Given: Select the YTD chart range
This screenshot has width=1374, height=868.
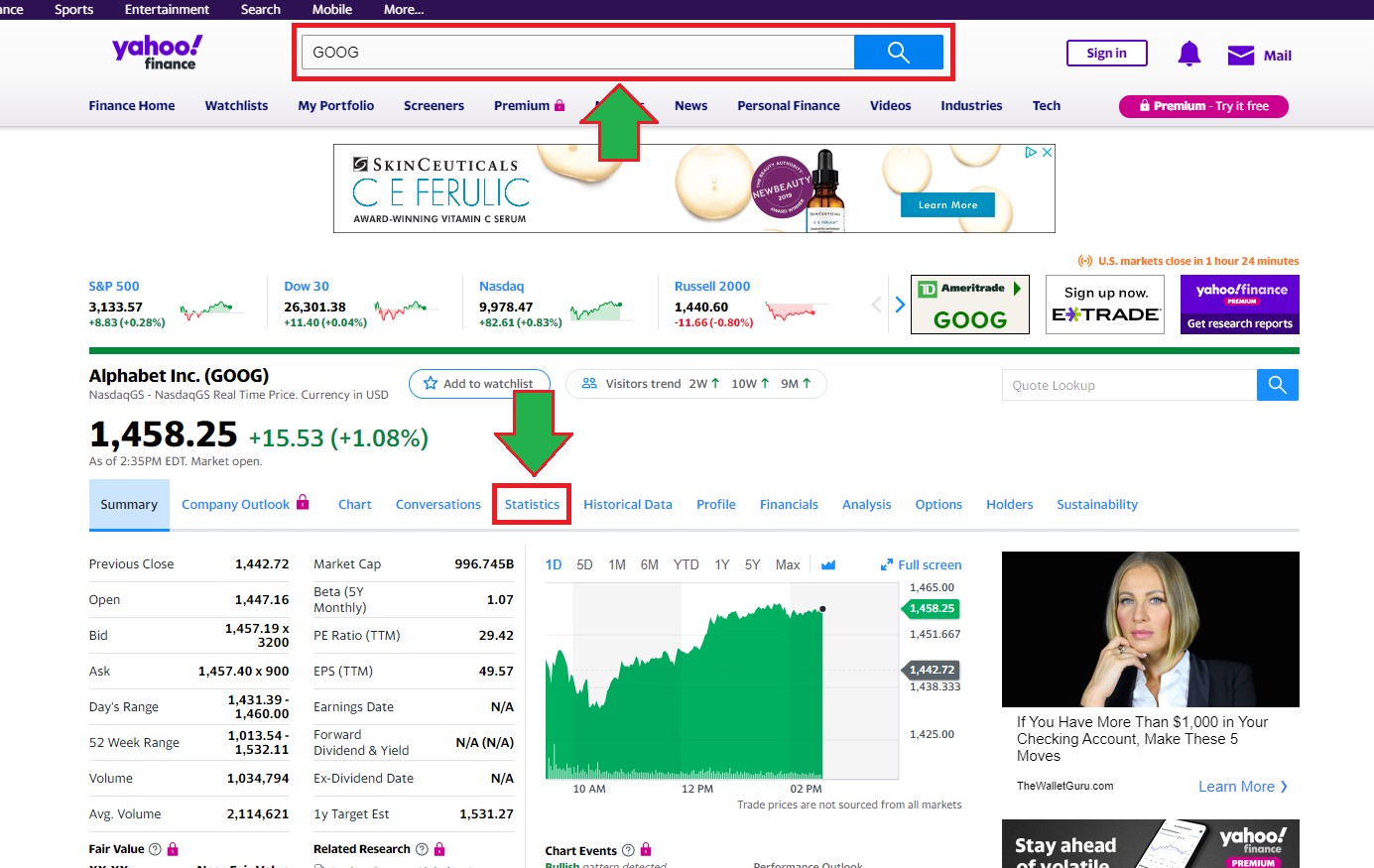Looking at the screenshot, I should coord(687,564).
